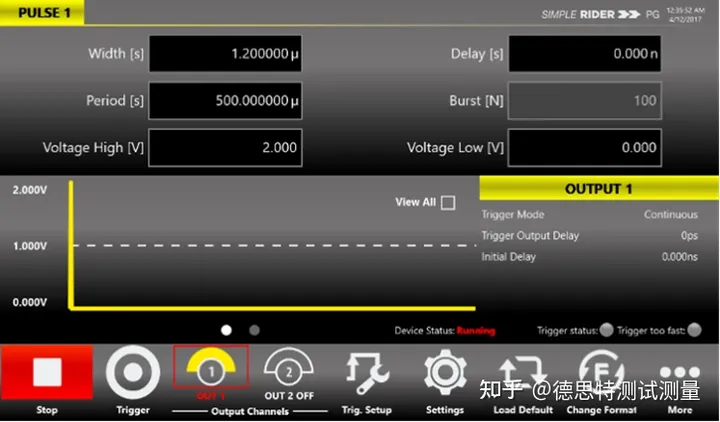Viewport: 720px width, 422px height.
Task: Click the 2.000V axis label
Action: coord(30,190)
